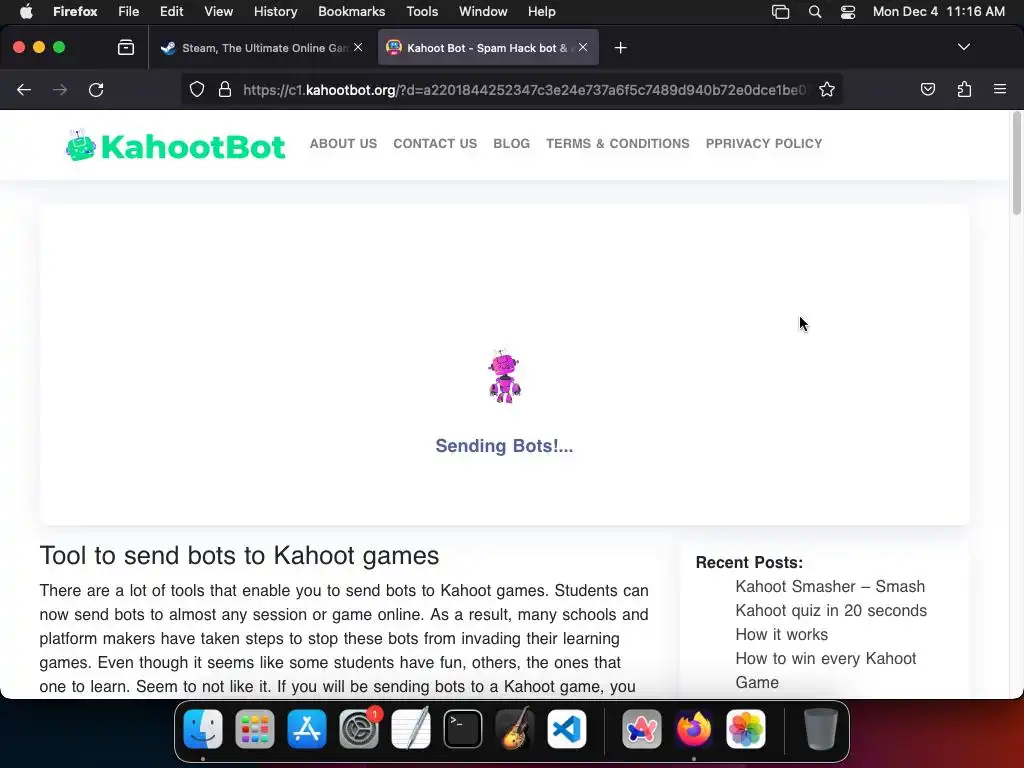Screen dimensions: 1024x768
Task: Open Stage Manager icon in menu bar
Action: point(780,12)
